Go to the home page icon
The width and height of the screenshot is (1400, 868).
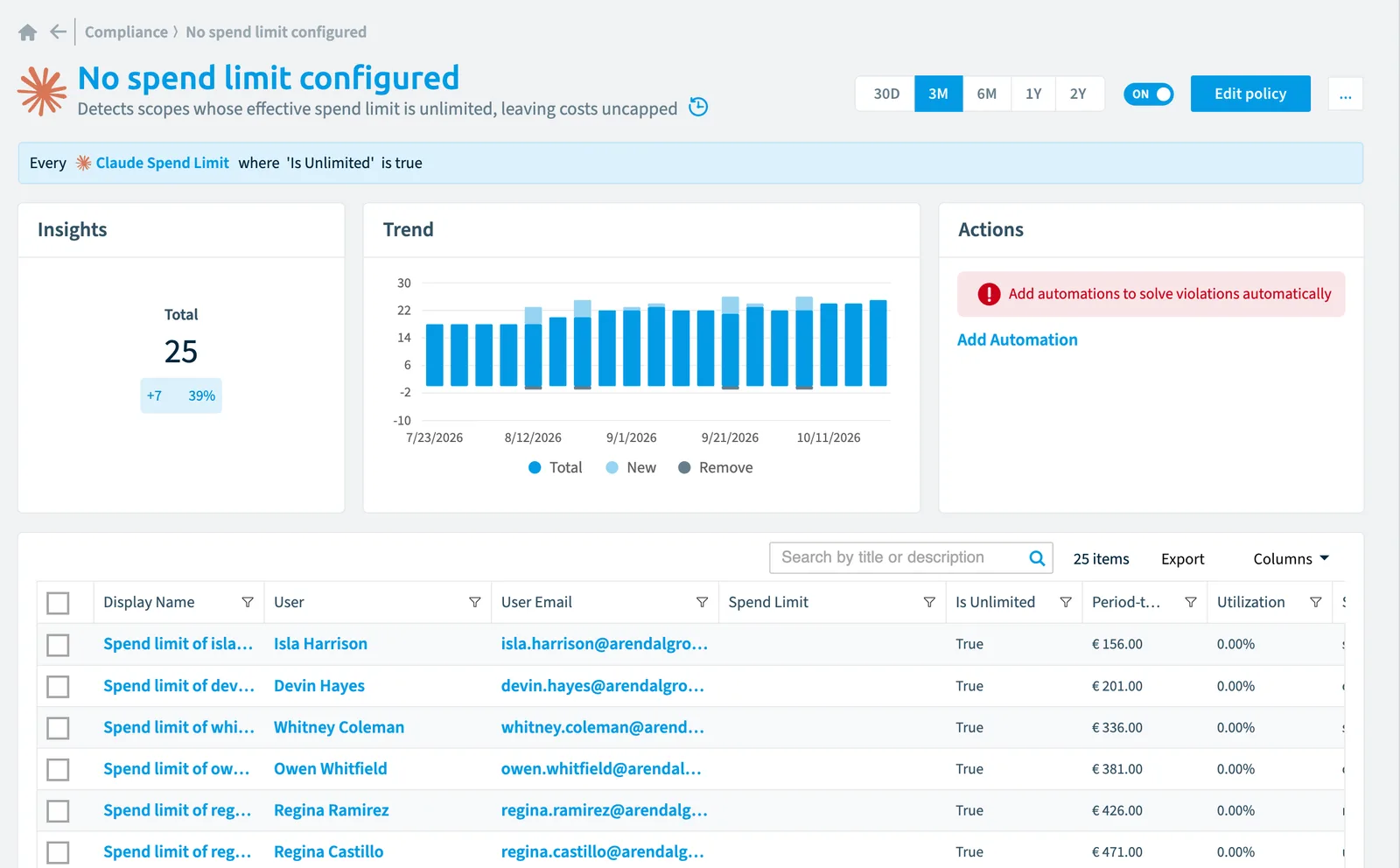pos(28,32)
